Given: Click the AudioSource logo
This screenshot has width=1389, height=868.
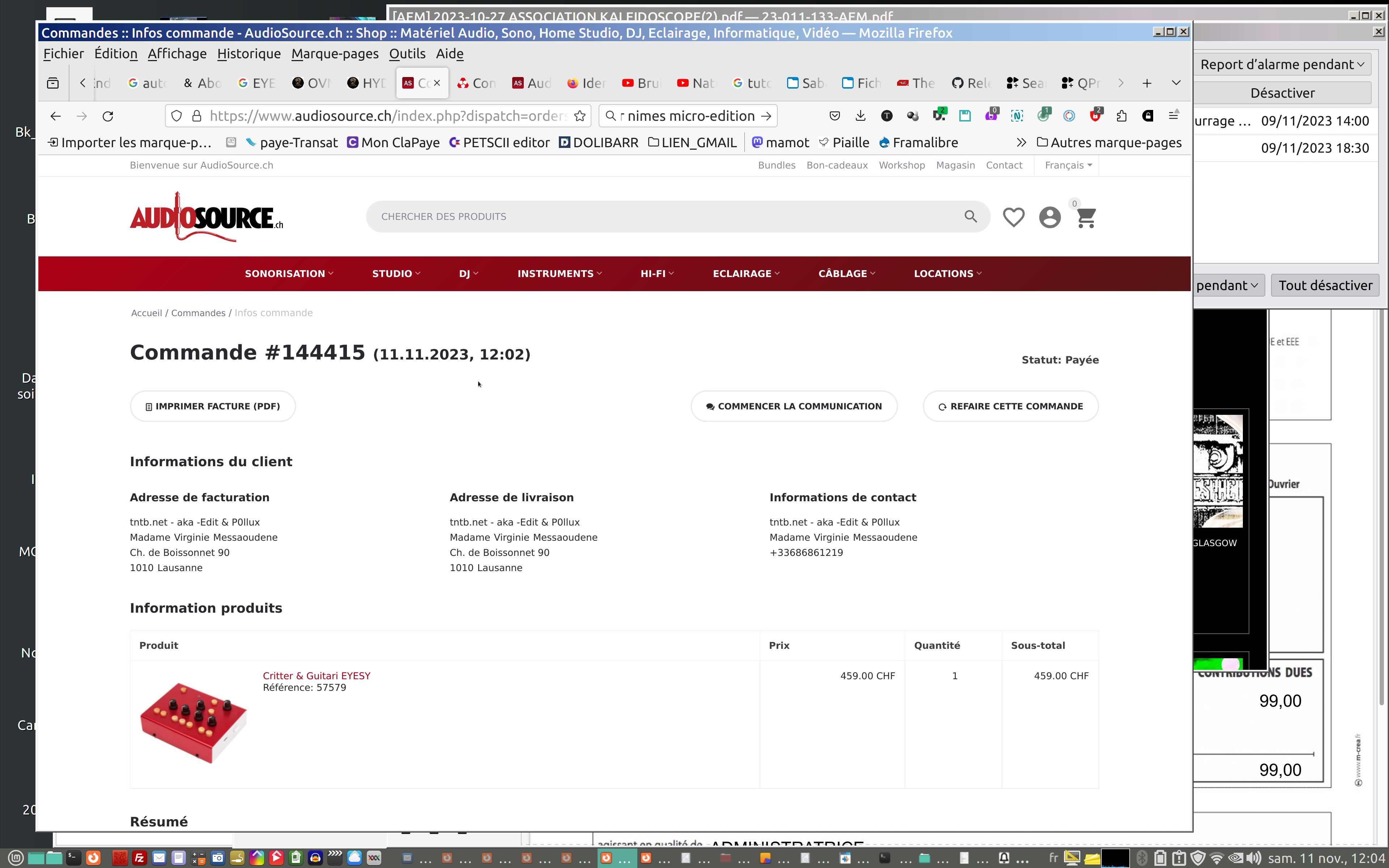Looking at the screenshot, I should [206, 218].
